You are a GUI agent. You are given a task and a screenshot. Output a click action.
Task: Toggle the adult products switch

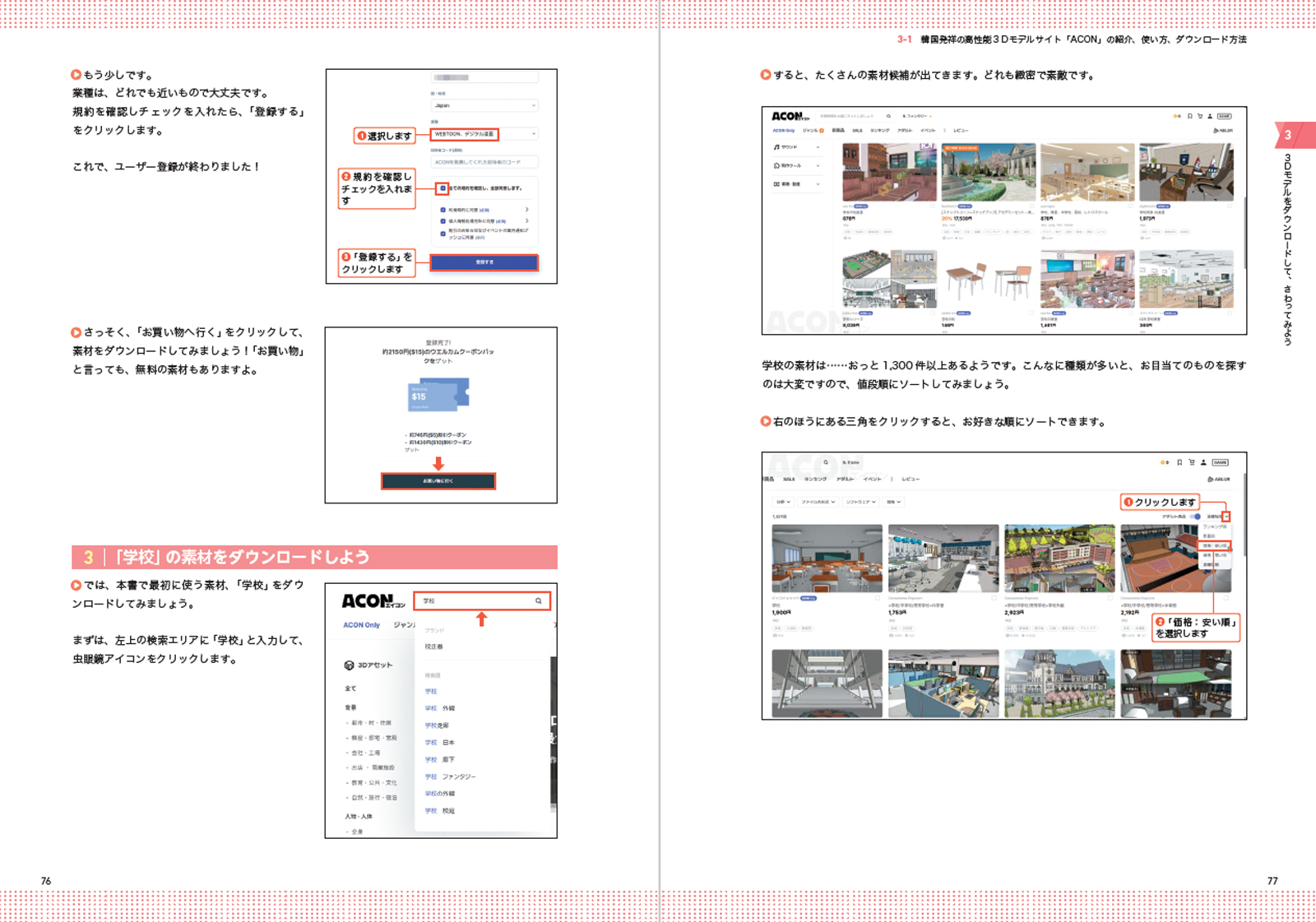pyautogui.click(x=1196, y=517)
